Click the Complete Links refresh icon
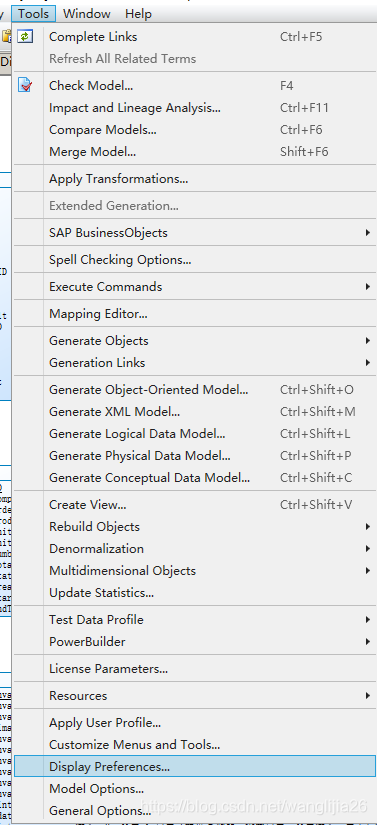This screenshot has height=825, width=377. tap(25, 37)
